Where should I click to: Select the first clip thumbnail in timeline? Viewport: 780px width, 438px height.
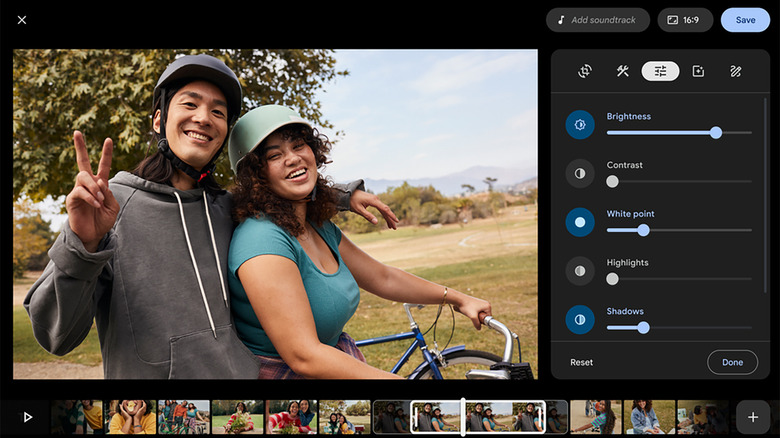click(x=78, y=417)
